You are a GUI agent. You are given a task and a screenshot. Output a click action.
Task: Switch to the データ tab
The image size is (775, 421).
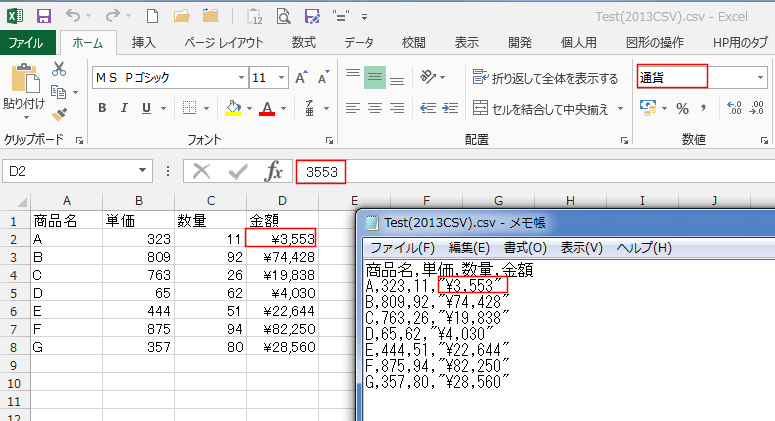click(x=359, y=43)
